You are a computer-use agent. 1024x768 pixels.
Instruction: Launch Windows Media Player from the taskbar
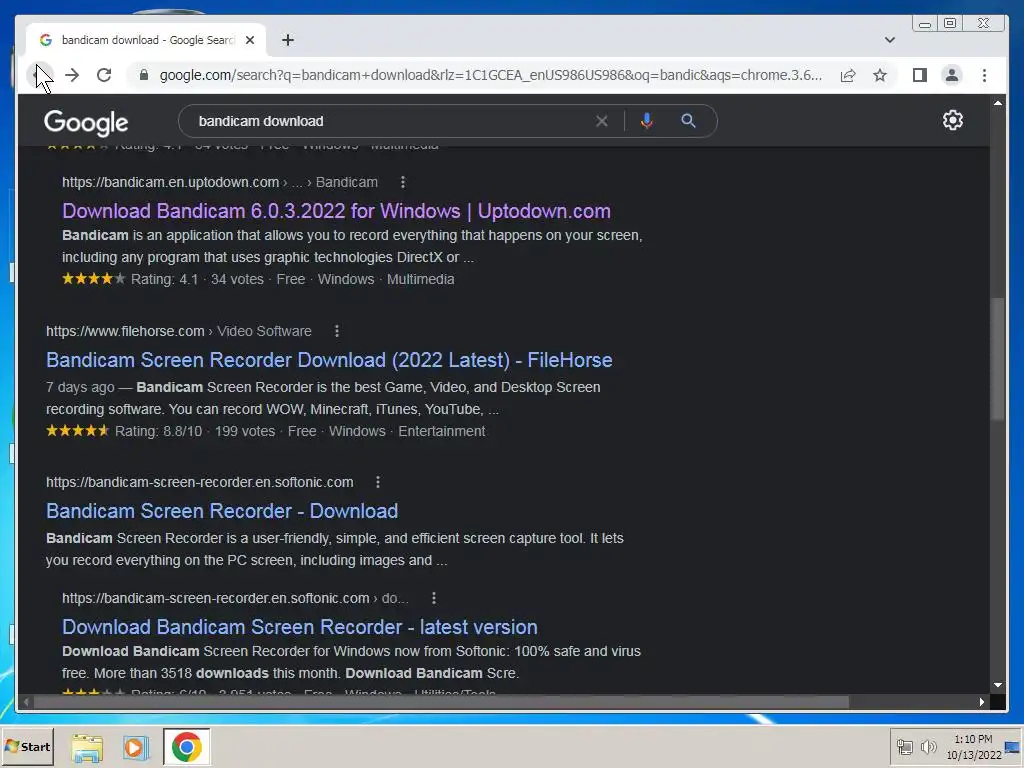coord(135,747)
